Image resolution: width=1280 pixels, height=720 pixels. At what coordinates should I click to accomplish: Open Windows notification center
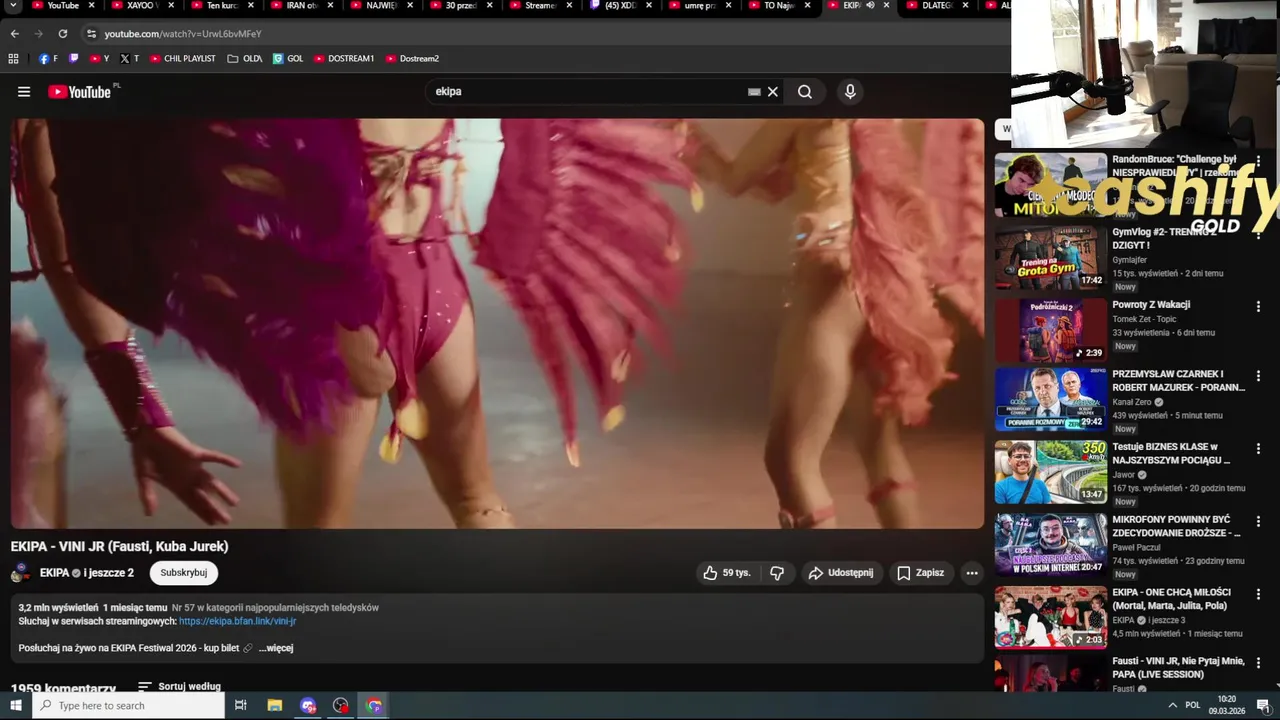(1263, 705)
